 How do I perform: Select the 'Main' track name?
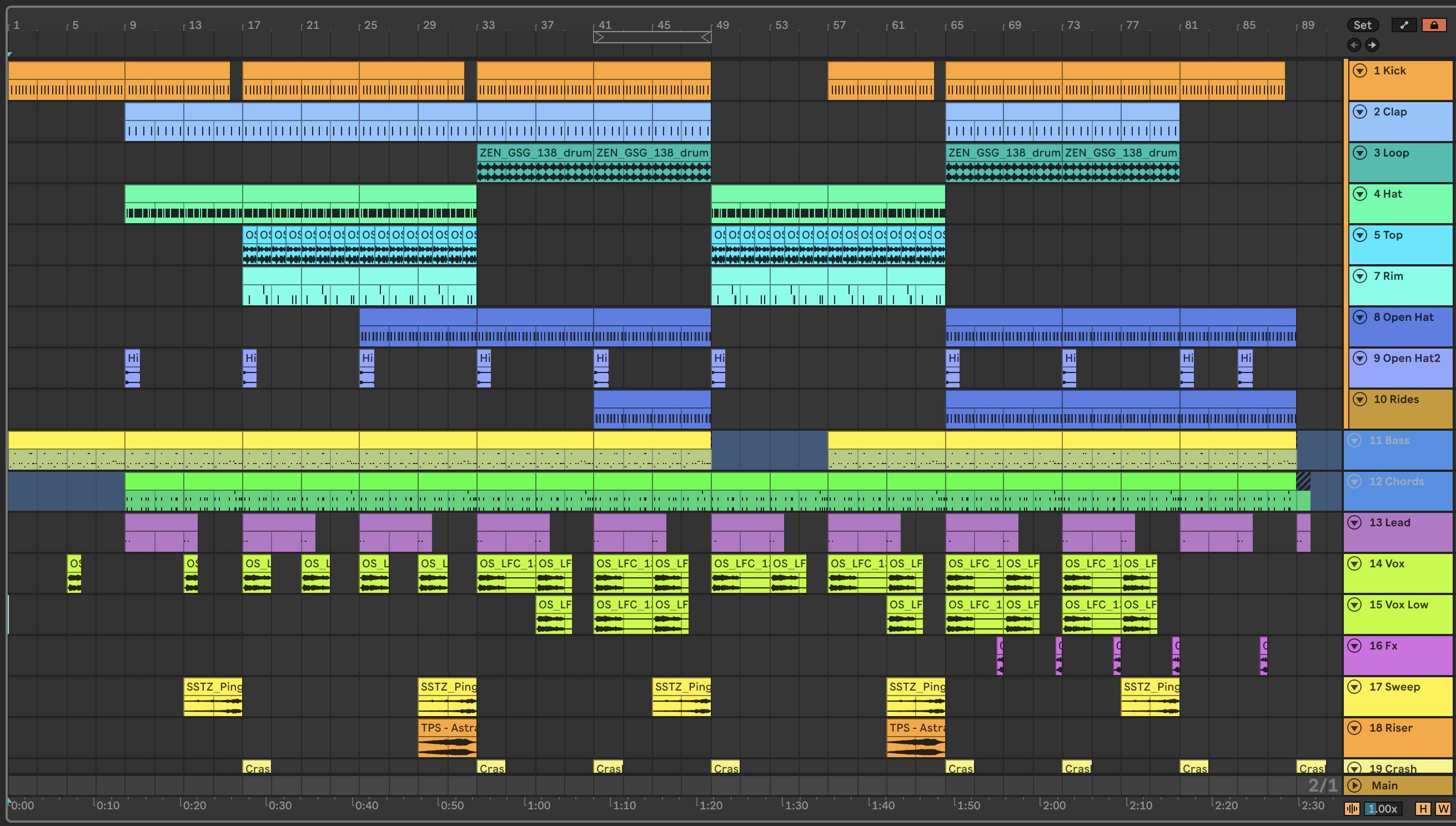(x=1384, y=785)
